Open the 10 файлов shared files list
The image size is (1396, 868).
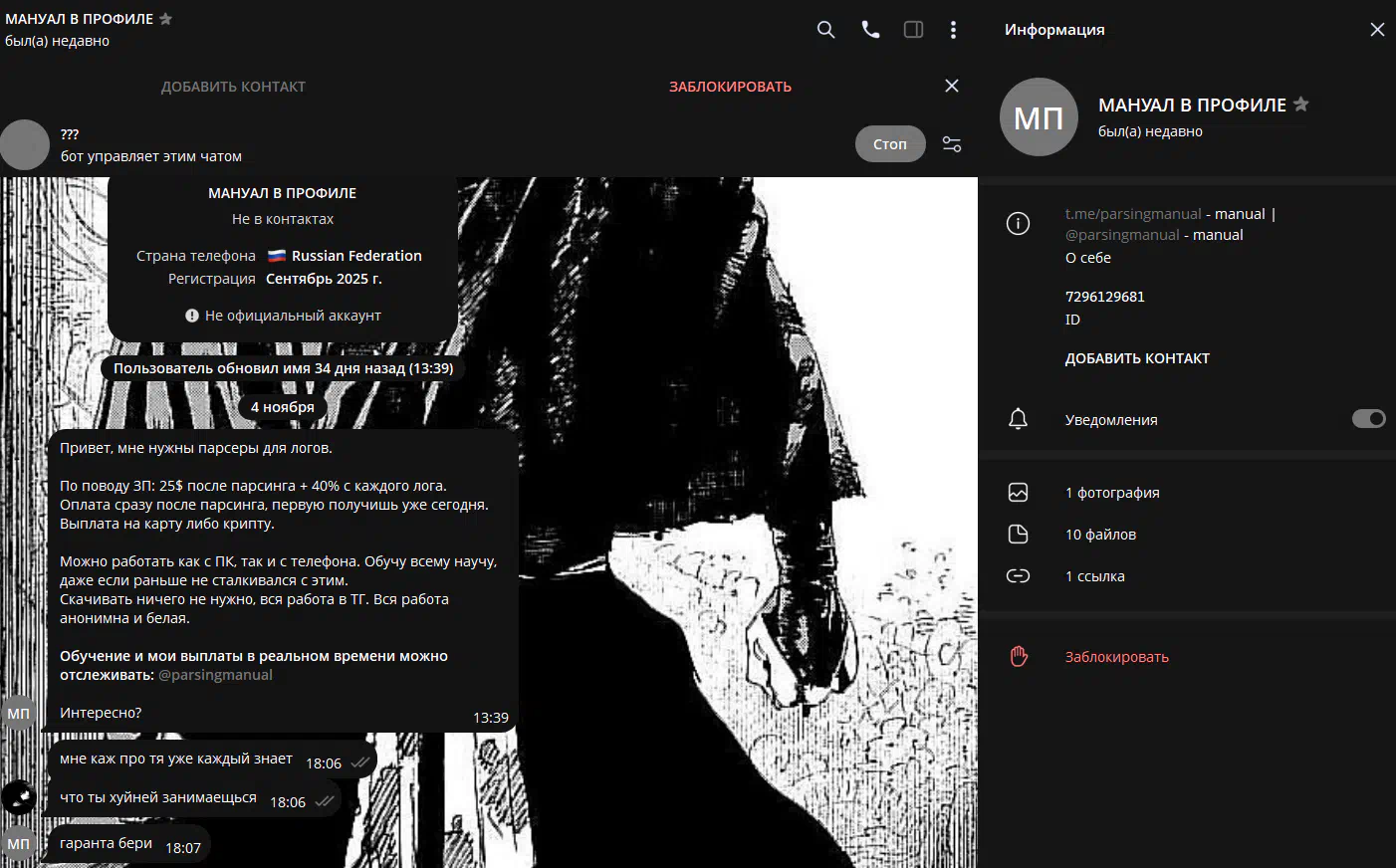coord(1100,535)
